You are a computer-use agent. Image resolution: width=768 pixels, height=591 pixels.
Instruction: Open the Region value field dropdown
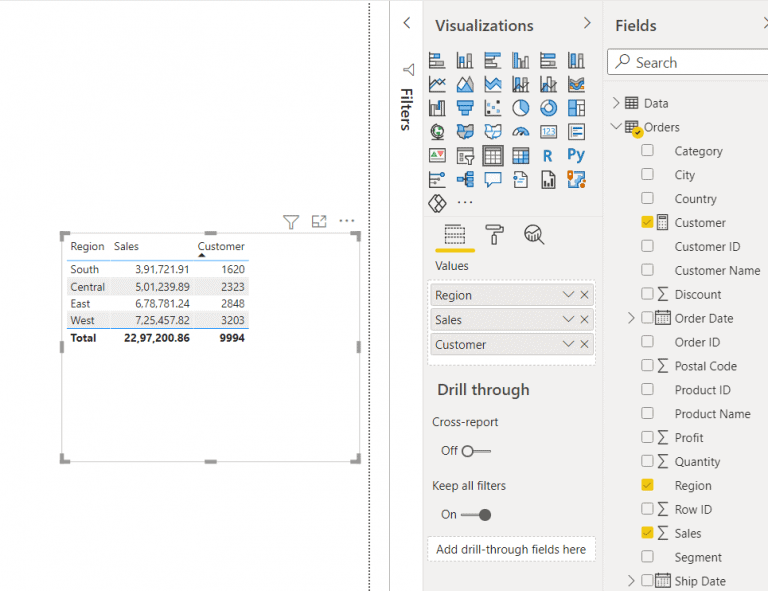568,295
